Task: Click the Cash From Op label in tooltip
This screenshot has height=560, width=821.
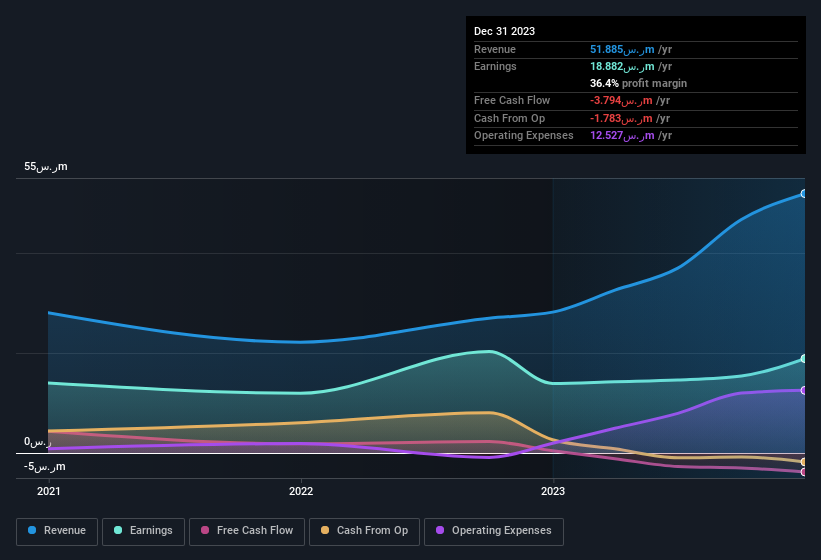Action: (509, 118)
